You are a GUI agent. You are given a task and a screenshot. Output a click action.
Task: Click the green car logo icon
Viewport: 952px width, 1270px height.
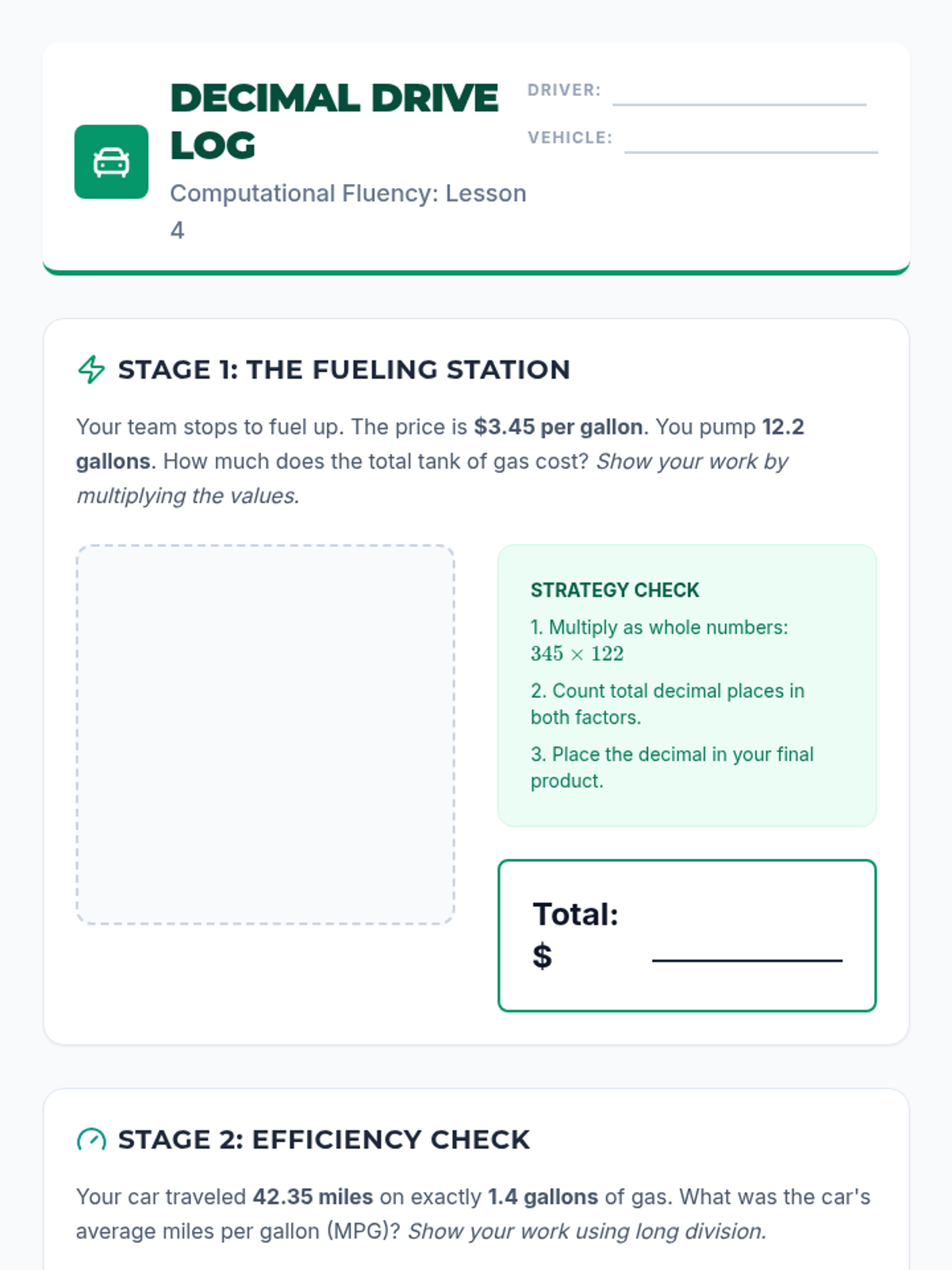pyautogui.click(x=111, y=162)
